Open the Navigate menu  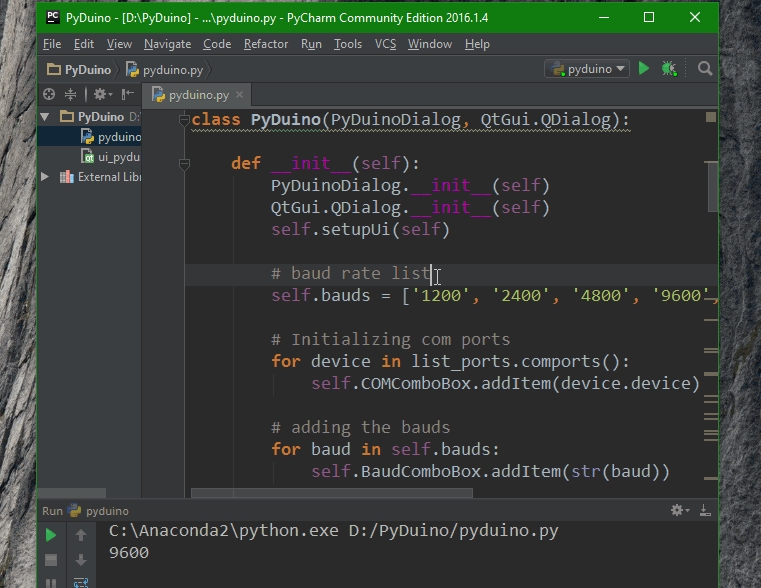[167, 44]
